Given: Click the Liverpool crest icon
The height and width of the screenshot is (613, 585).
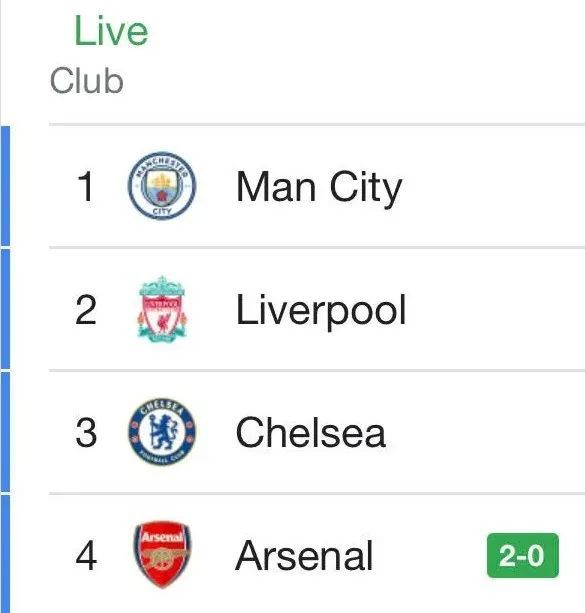Looking at the screenshot, I should 162,309.
